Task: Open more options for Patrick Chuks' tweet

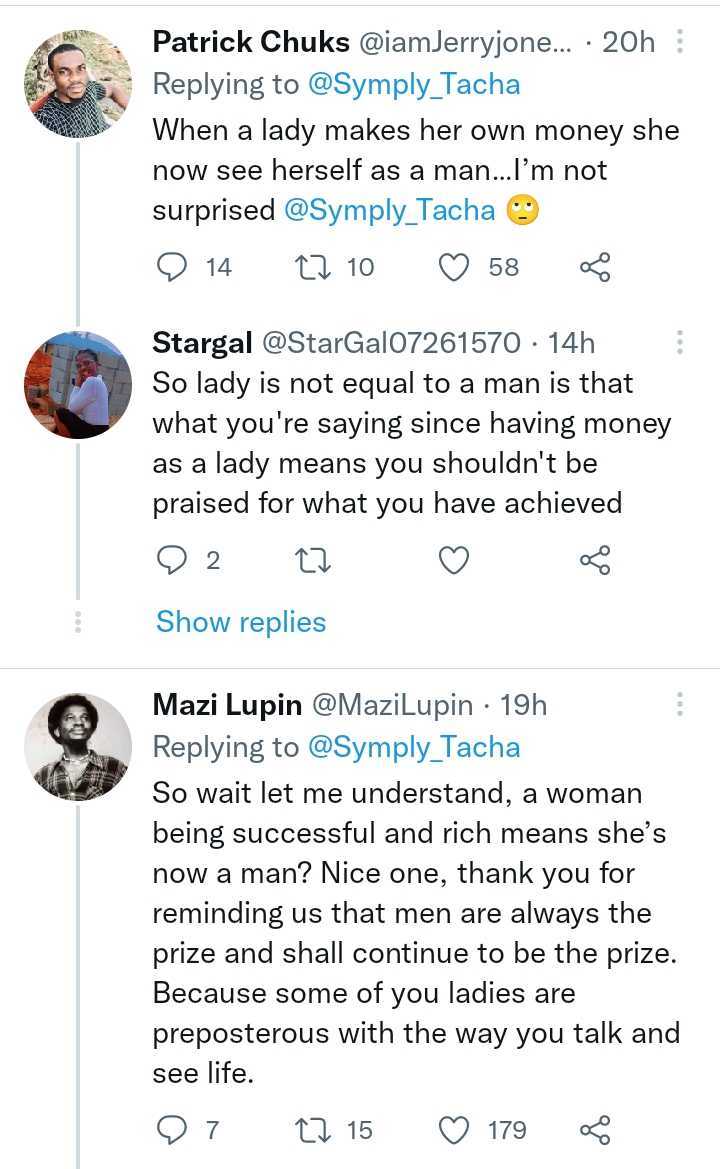Action: [680, 42]
